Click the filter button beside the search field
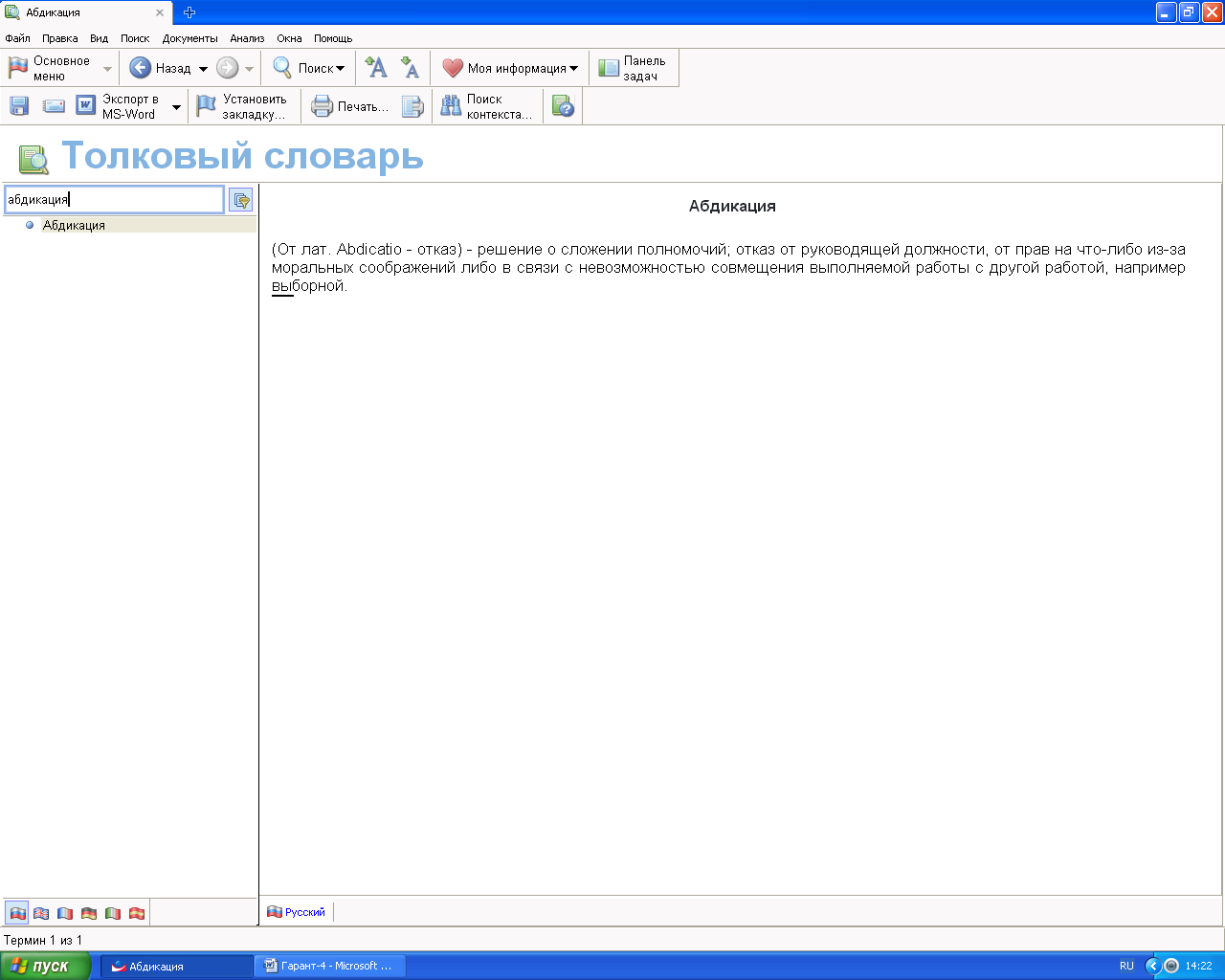Viewport: 1225px width, 980px height. pyautogui.click(x=241, y=199)
